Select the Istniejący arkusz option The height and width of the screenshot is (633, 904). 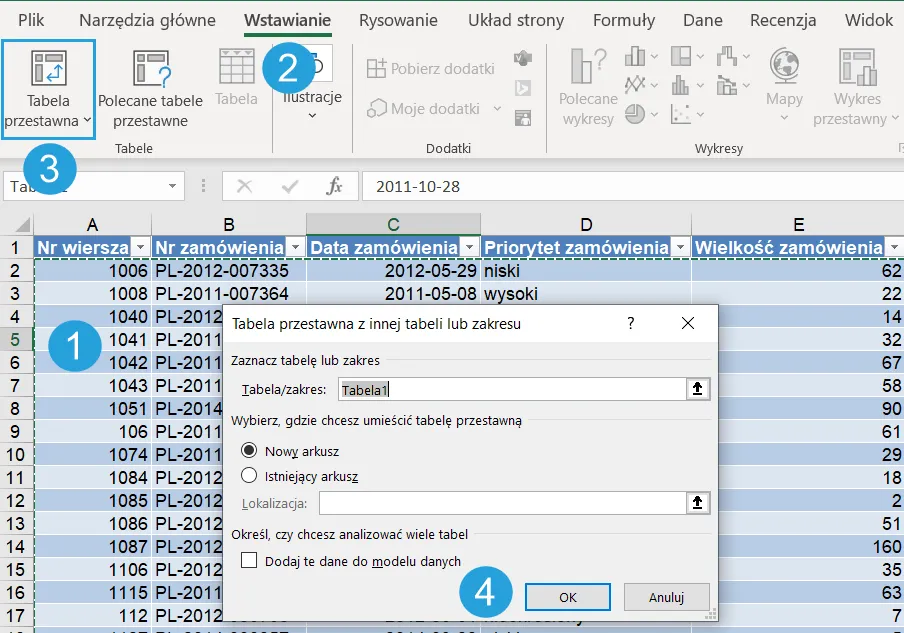249,476
